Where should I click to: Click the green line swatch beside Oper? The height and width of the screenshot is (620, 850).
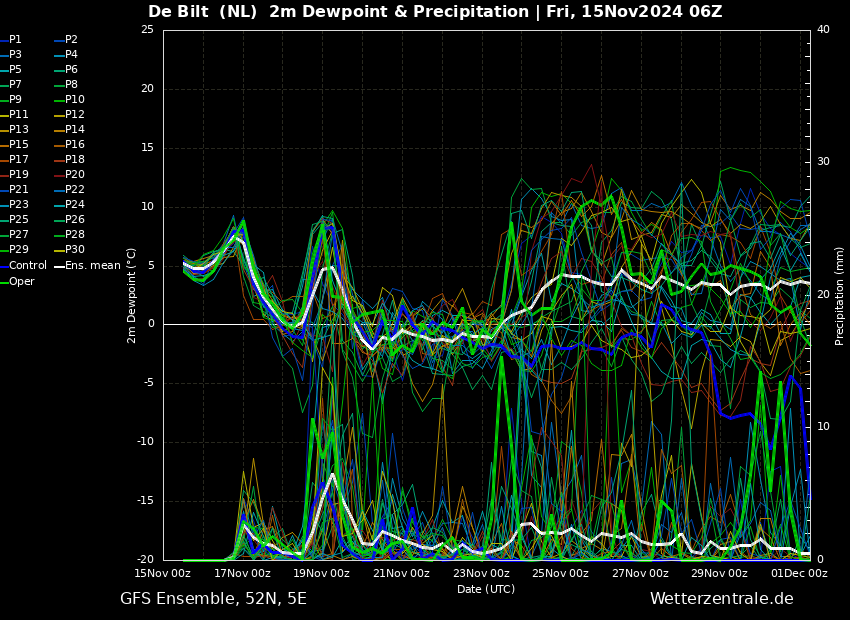coord(4,282)
